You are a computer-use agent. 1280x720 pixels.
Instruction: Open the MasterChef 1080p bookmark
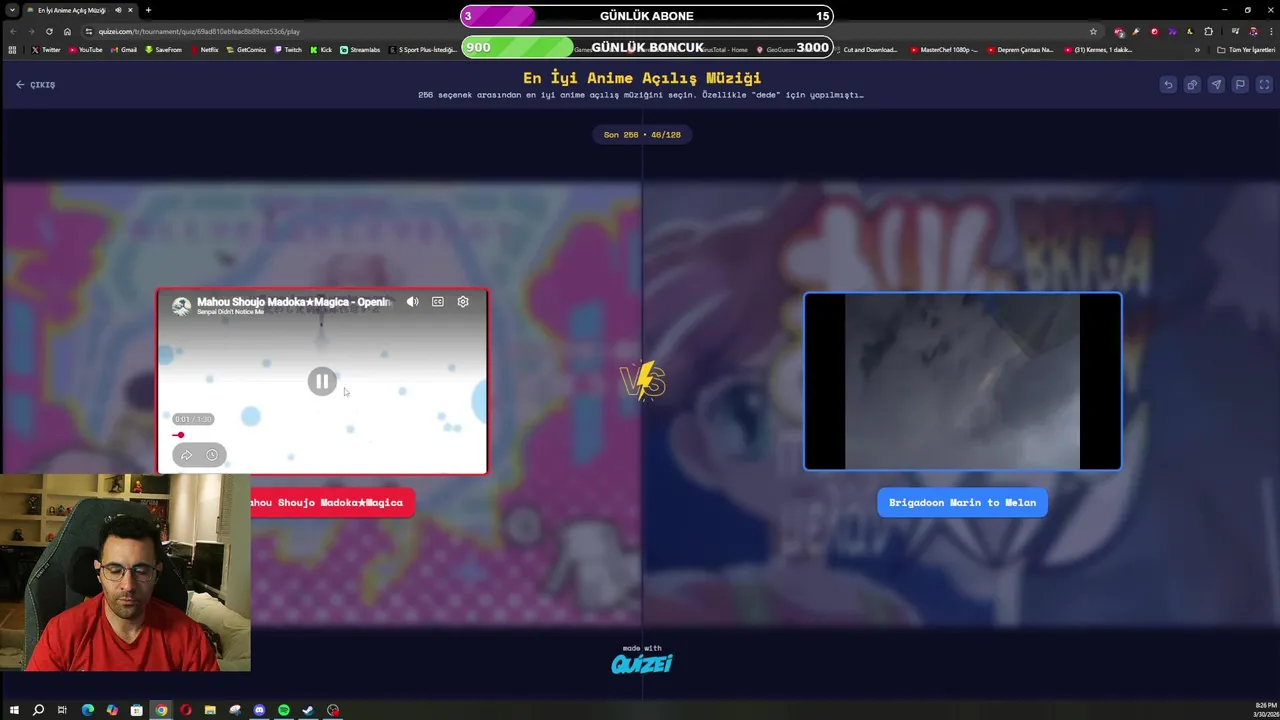point(944,49)
